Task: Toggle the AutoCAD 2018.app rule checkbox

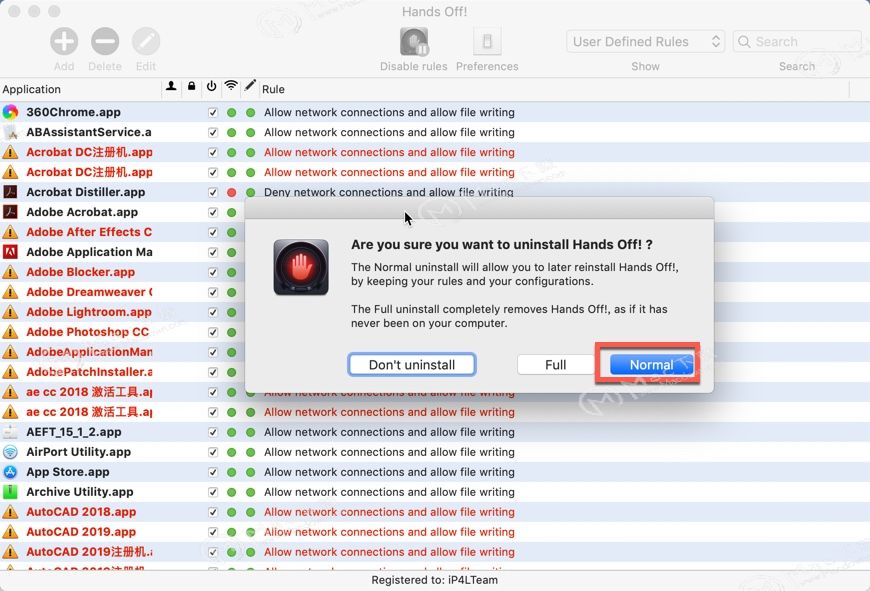Action: point(213,512)
